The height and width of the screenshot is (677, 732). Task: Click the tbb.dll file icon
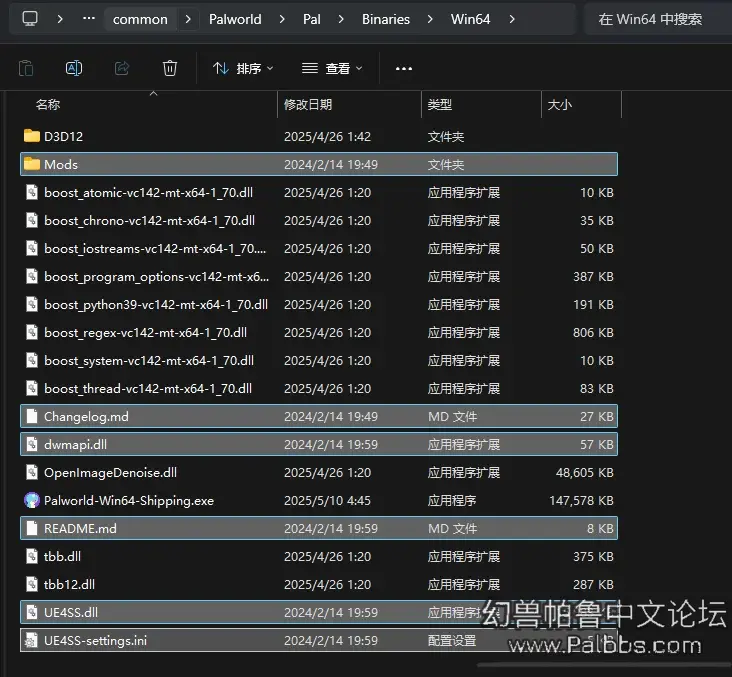pyautogui.click(x=32, y=556)
